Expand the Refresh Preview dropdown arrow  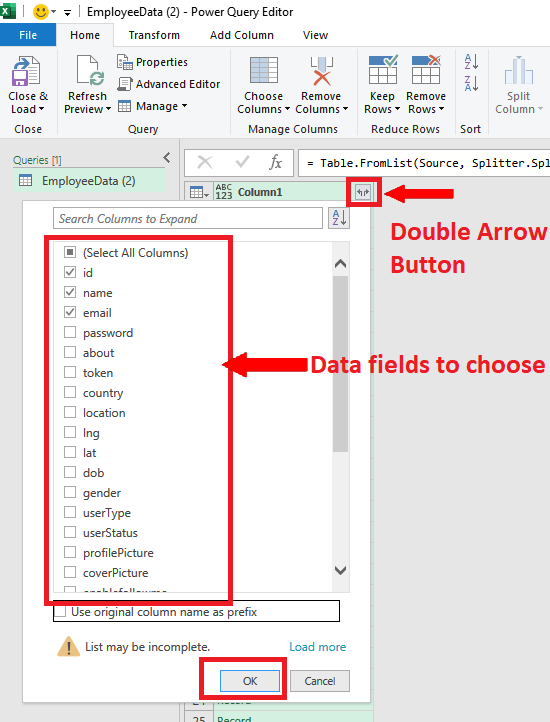108,109
